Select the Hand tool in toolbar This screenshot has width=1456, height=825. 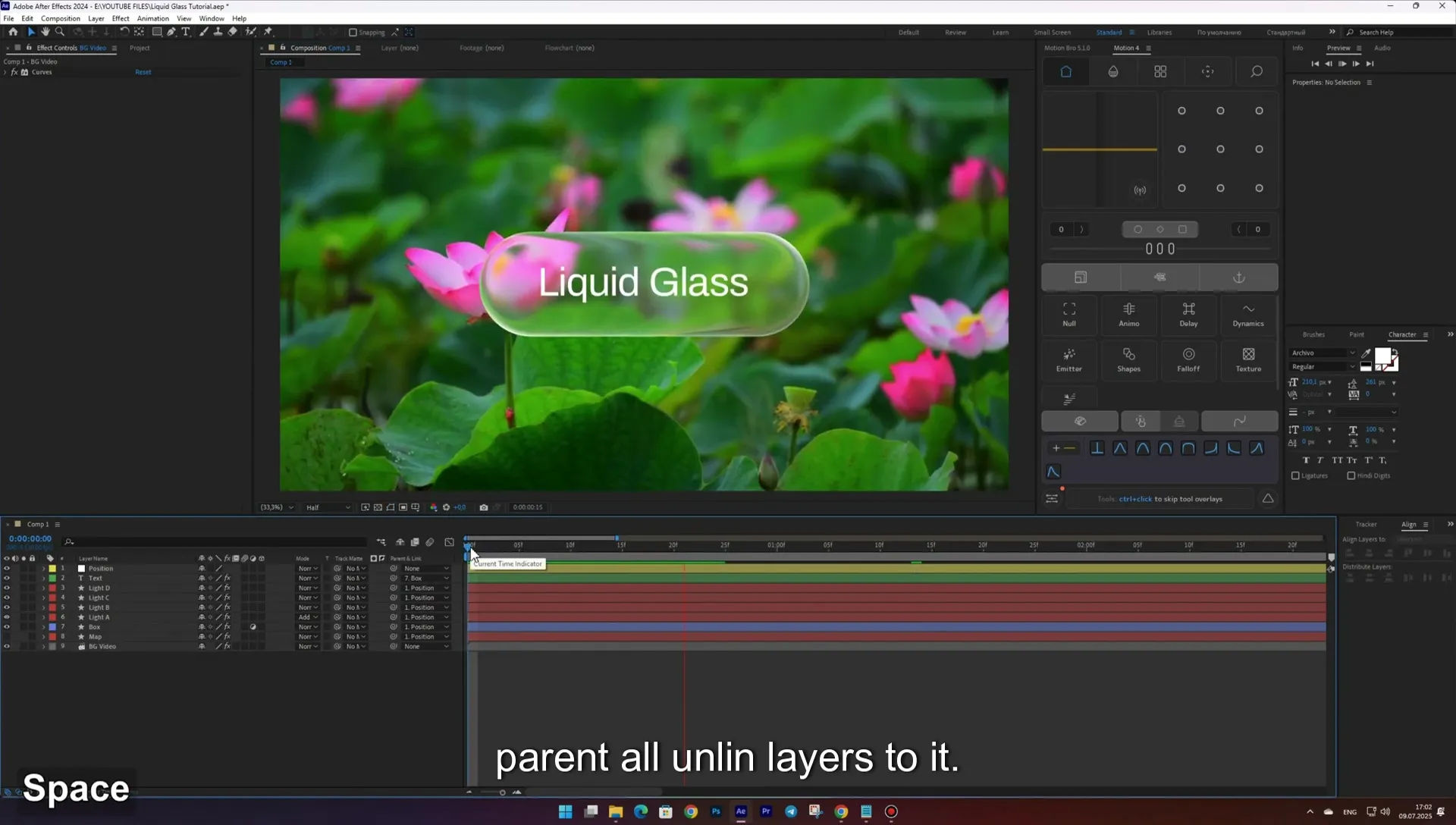click(x=45, y=32)
